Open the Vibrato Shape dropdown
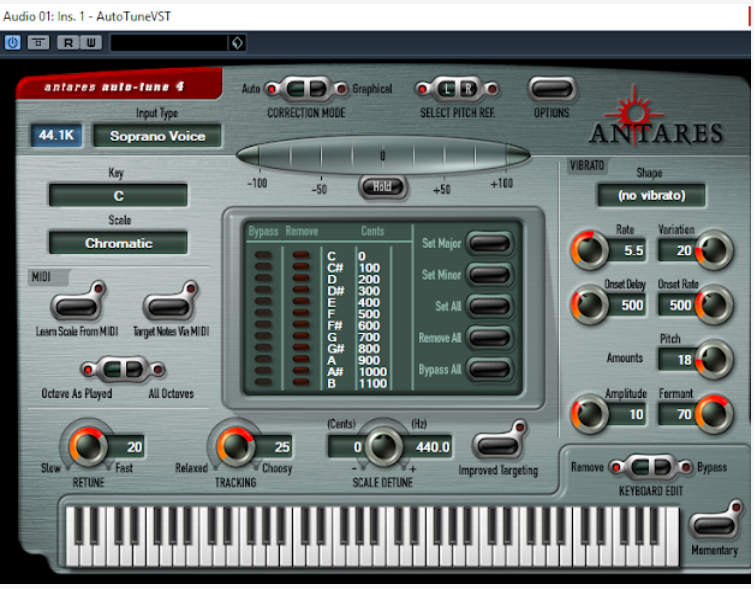 651,195
